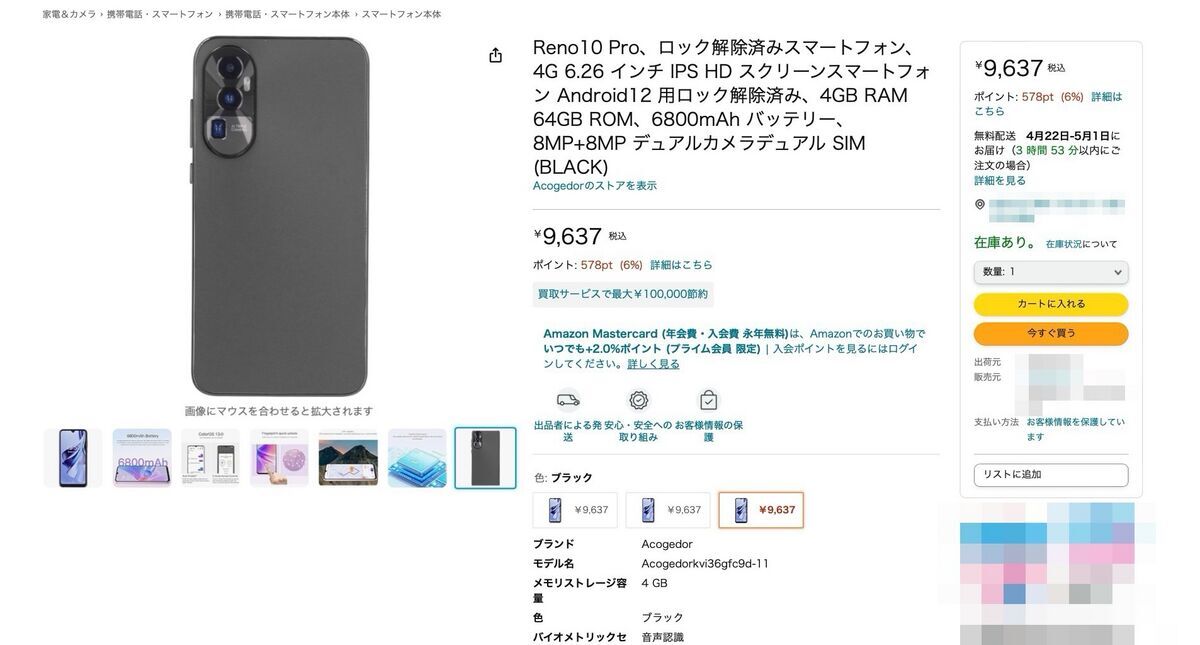Select the blue chip processor thumbnail

(417, 458)
